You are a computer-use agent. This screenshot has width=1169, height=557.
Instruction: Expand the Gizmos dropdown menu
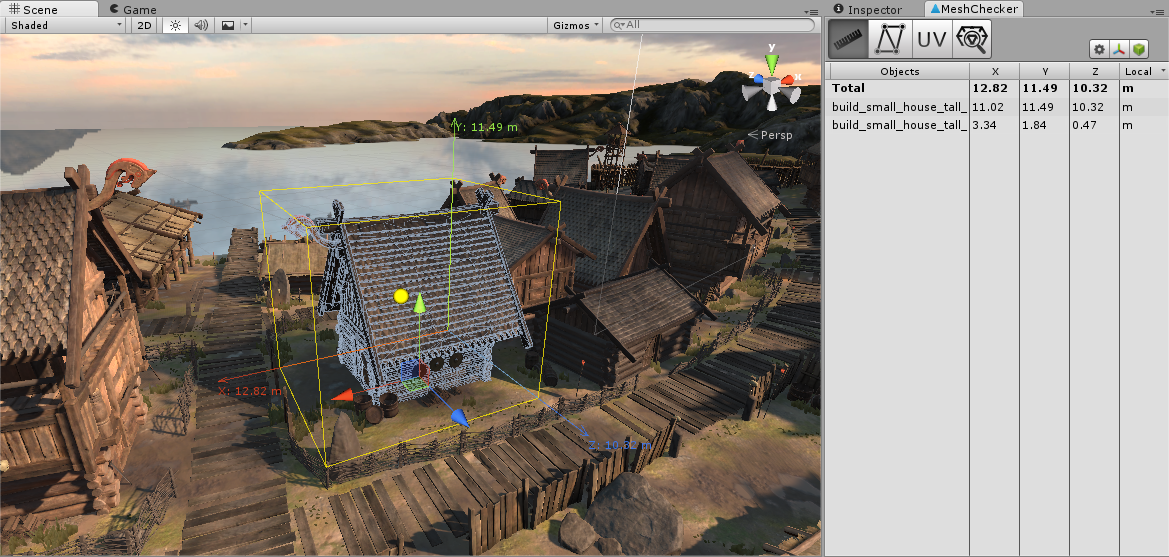pos(577,25)
